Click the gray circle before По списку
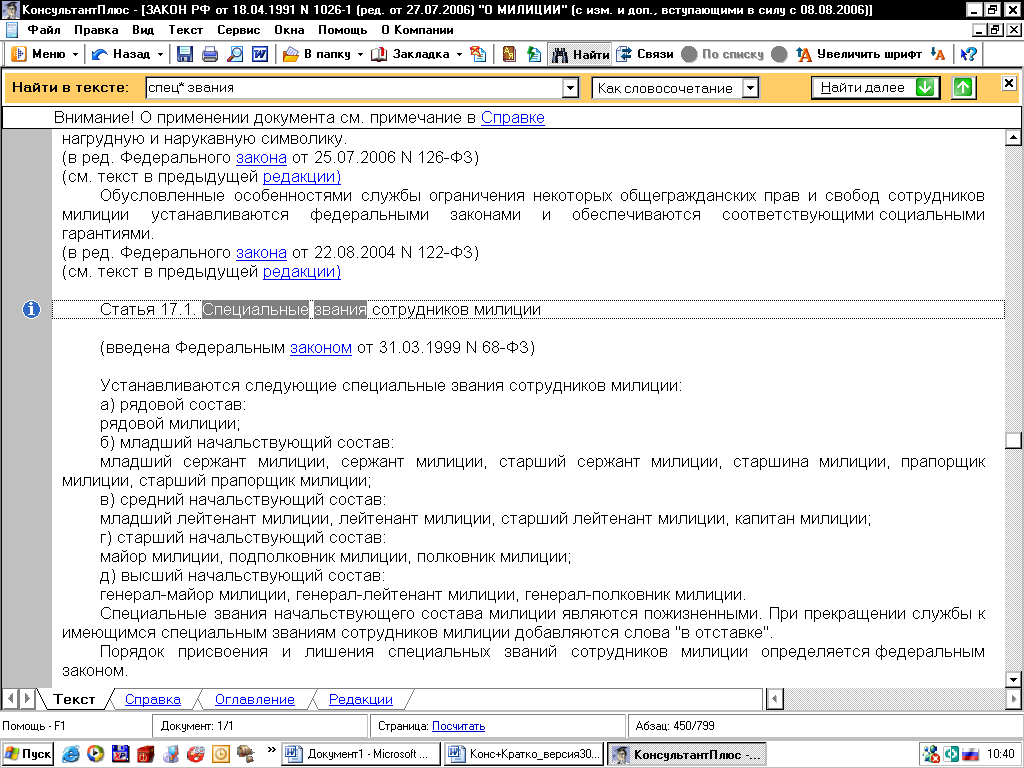The width and height of the screenshot is (1024, 768). 689,54
